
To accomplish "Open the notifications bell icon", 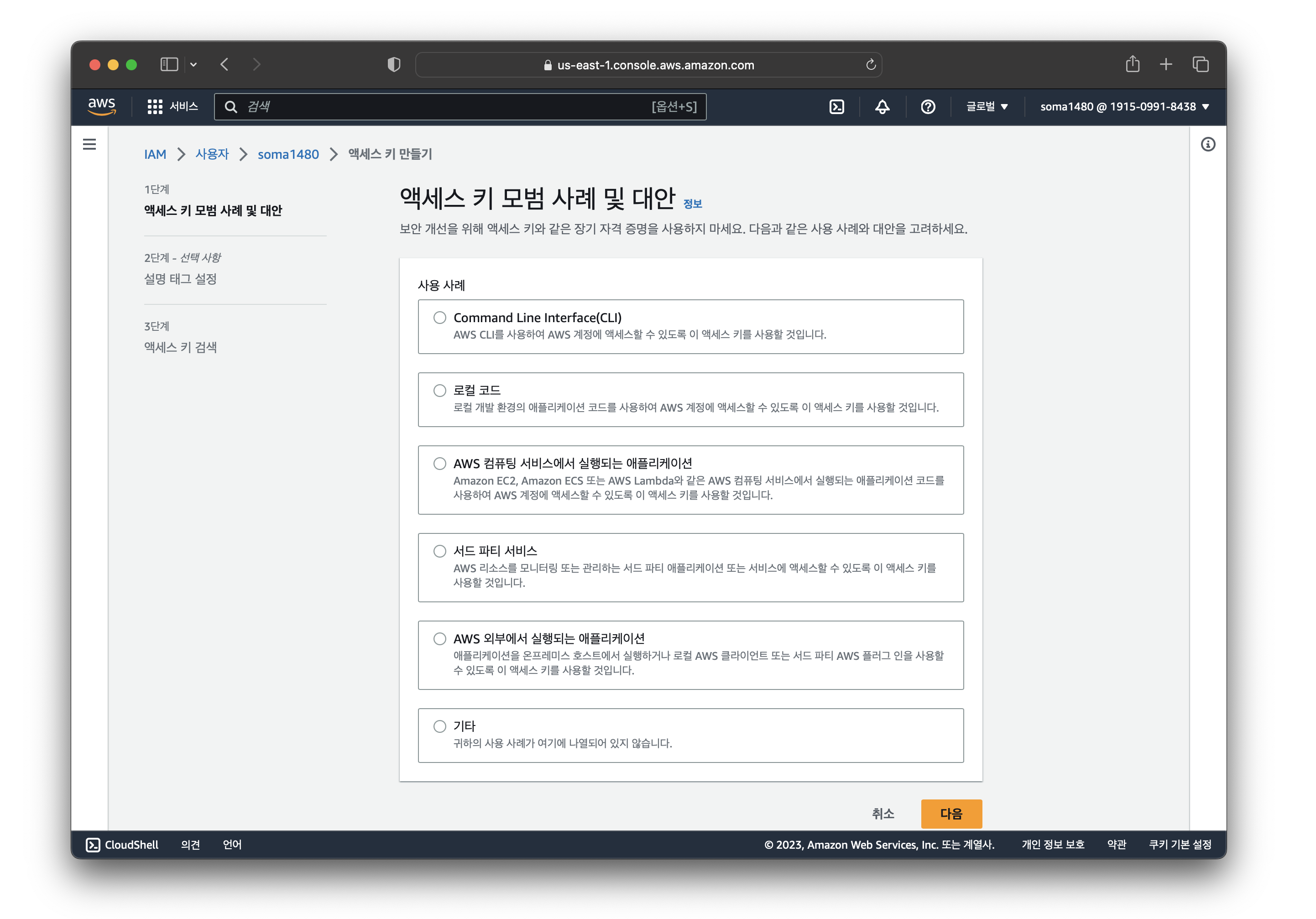I will click(x=882, y=107).
